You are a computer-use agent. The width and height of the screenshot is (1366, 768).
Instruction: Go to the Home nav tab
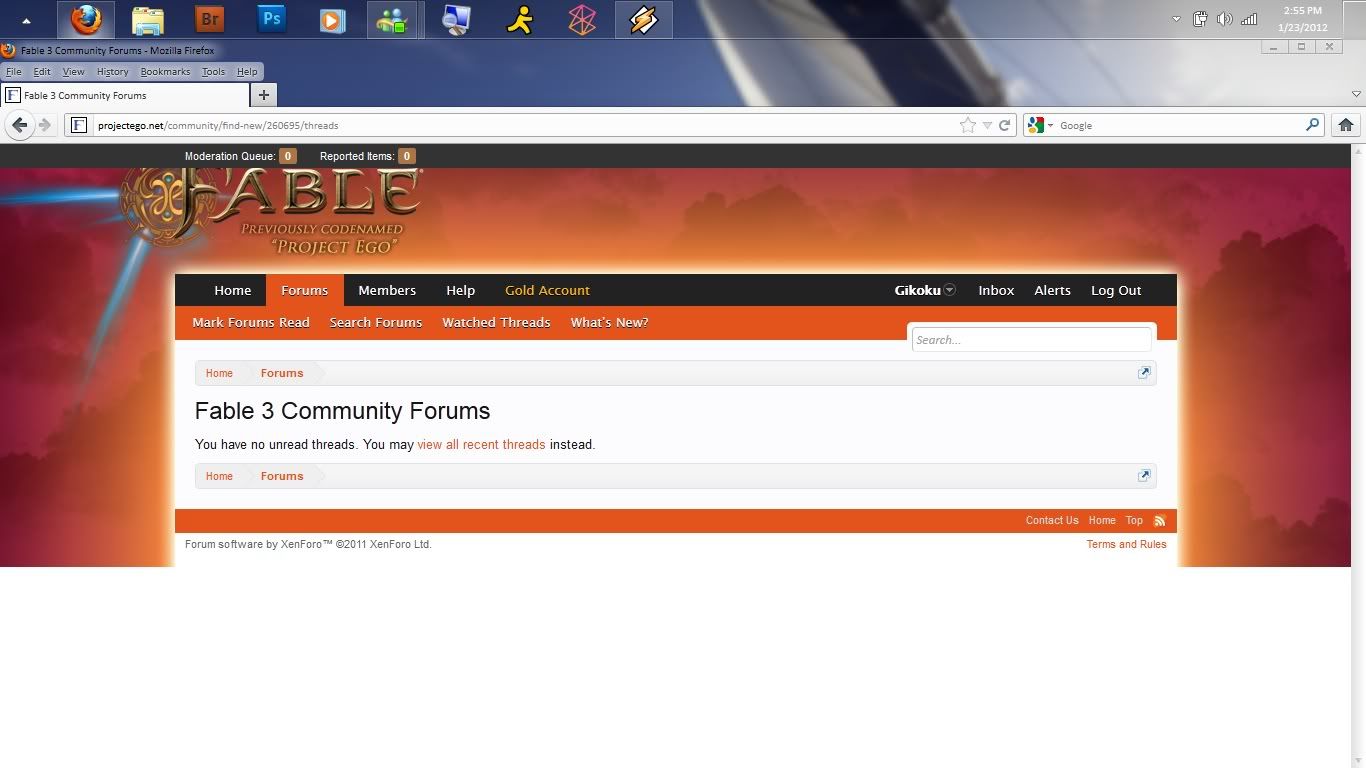pos(233,290)
